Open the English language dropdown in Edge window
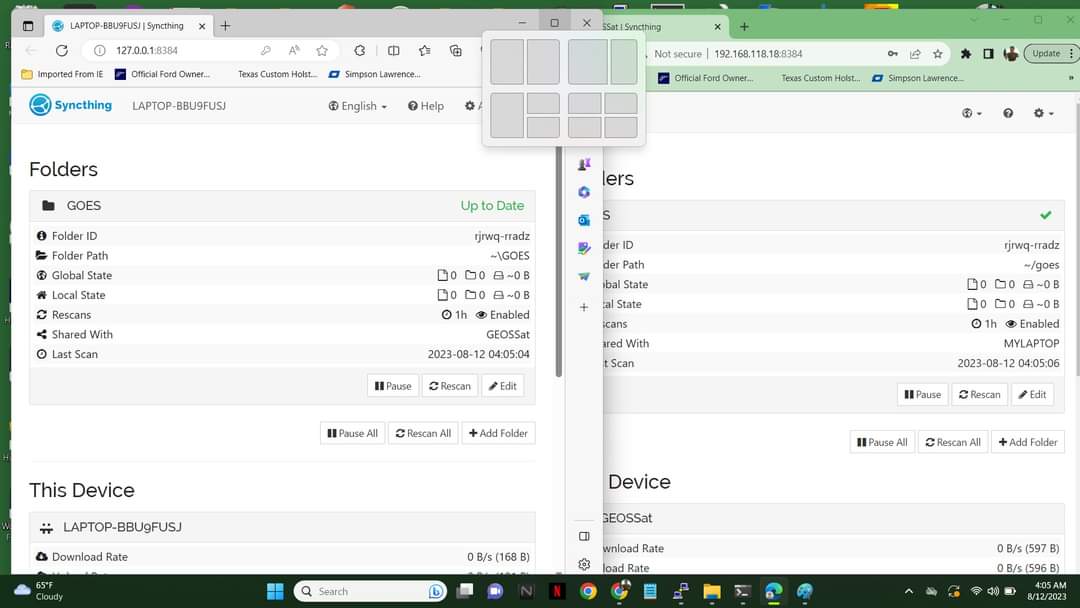1080x608 pixels. pyautogui.click(x=357, y=106)
